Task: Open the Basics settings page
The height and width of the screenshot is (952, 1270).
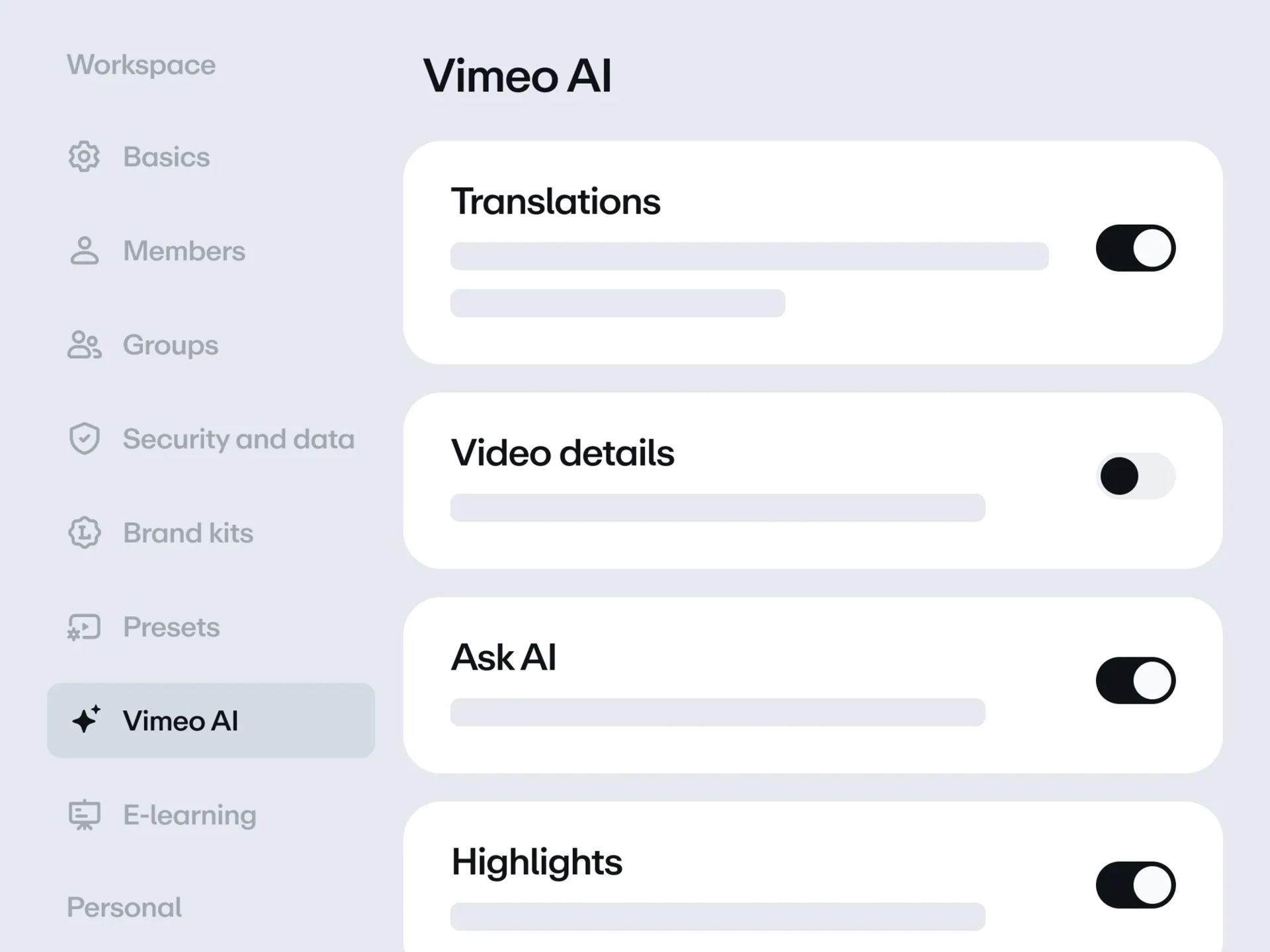Action: click(x=166, y=157)
